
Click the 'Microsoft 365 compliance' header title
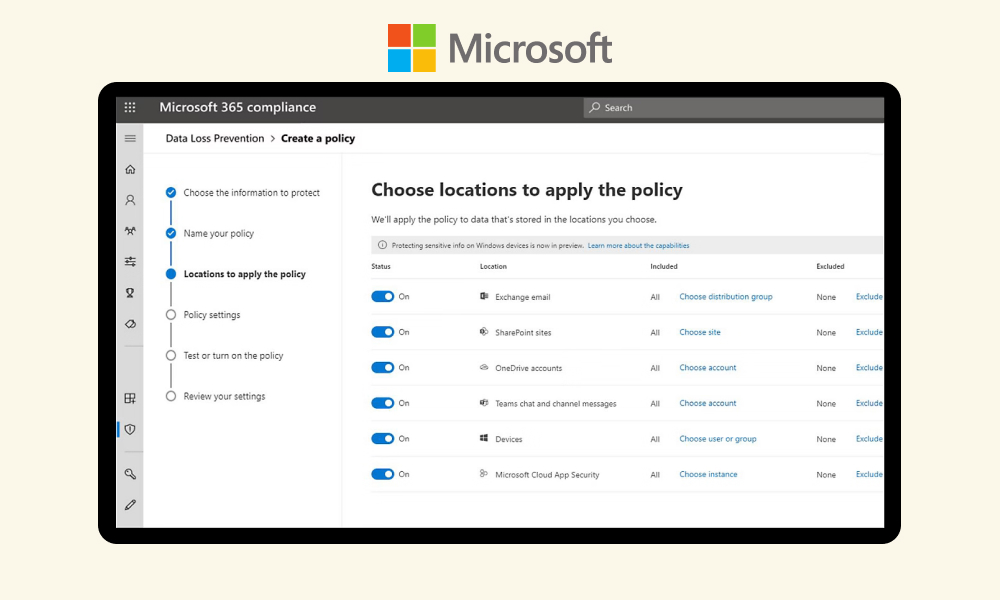point(237,107)
